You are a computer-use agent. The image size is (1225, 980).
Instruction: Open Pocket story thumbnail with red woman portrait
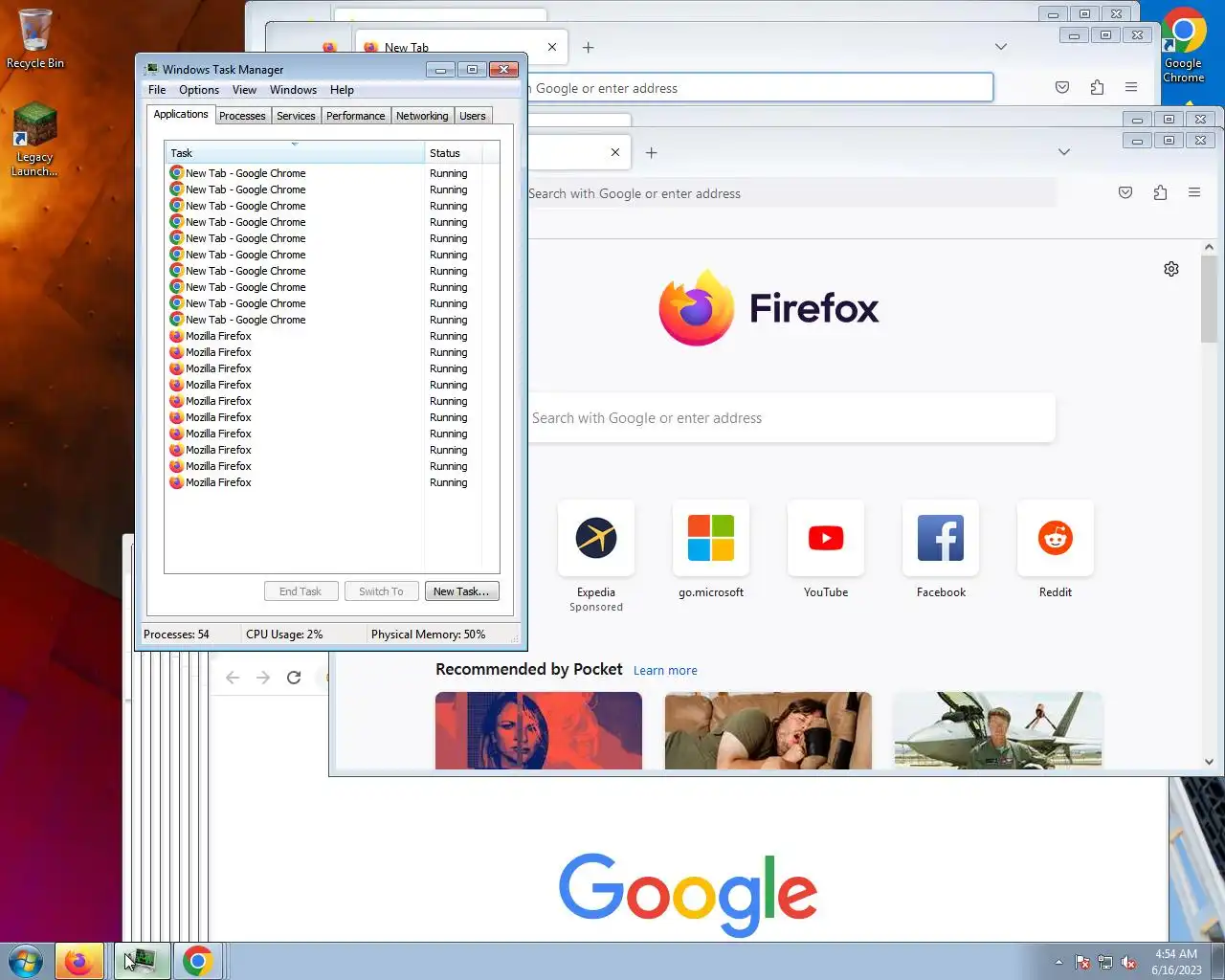tap(539, 730)
